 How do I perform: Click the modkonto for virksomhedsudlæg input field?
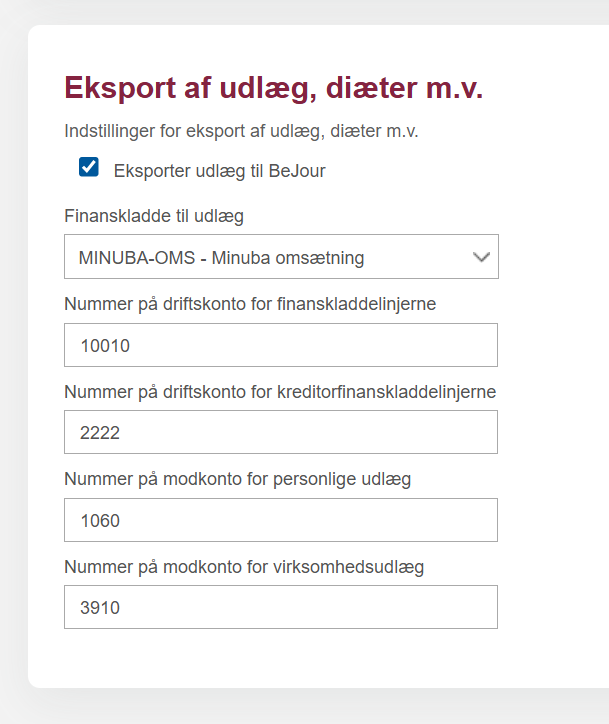pos(281,607)
